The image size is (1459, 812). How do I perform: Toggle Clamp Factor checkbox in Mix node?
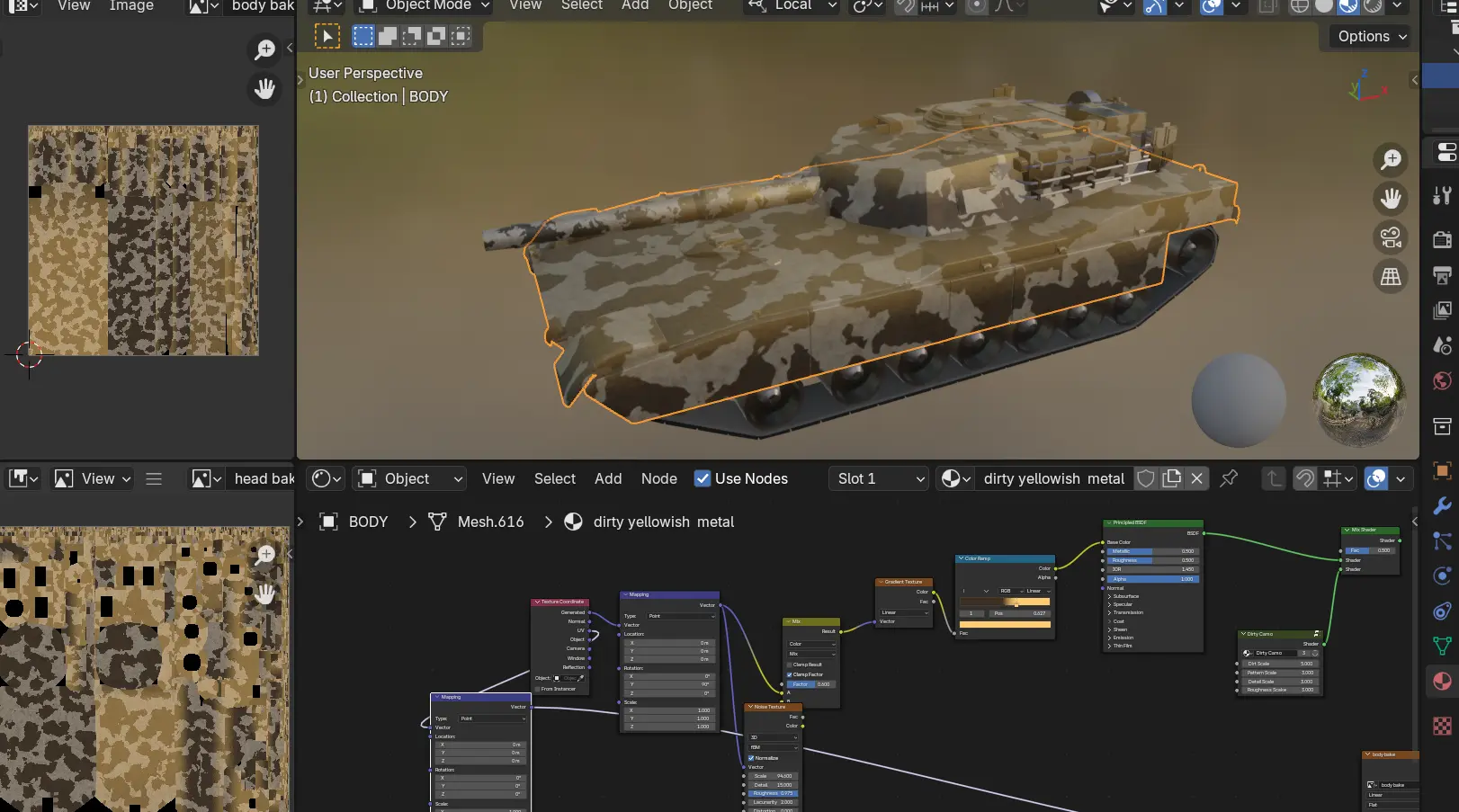[x=790, y=674]
